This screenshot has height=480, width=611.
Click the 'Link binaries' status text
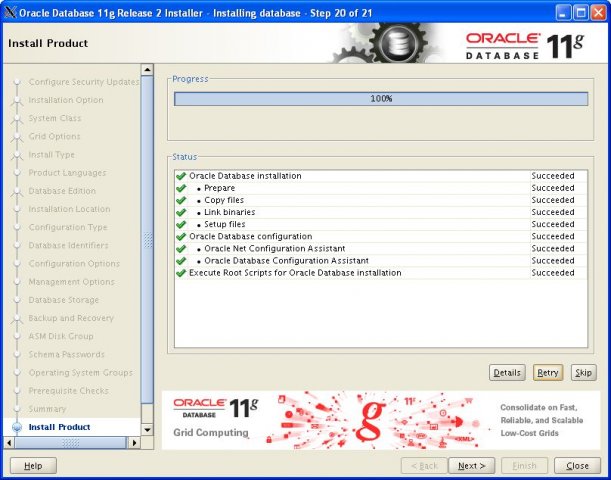(230, 212)
